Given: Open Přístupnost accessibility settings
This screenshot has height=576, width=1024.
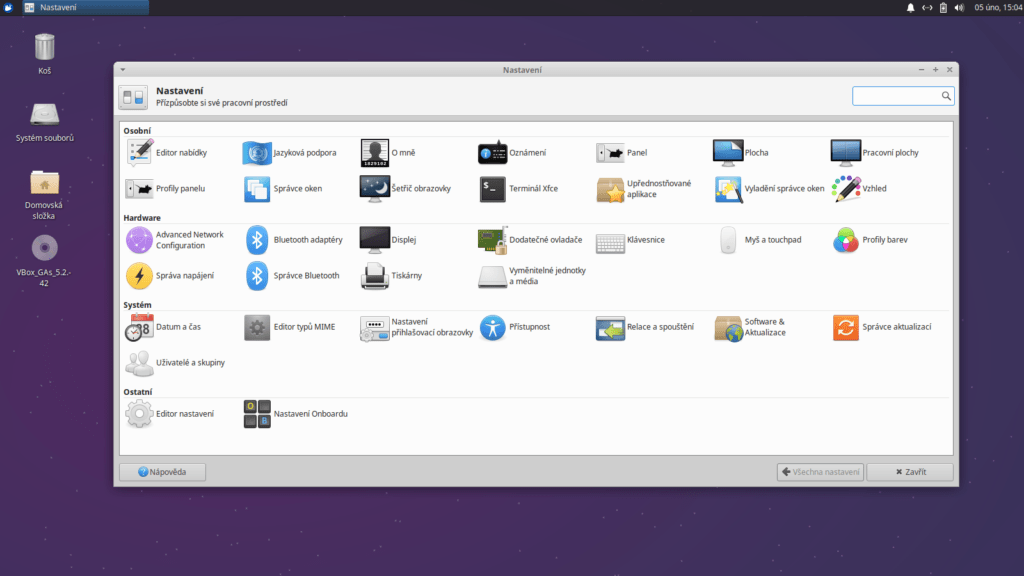Looking at the screenshot, I should click(514, 327).
